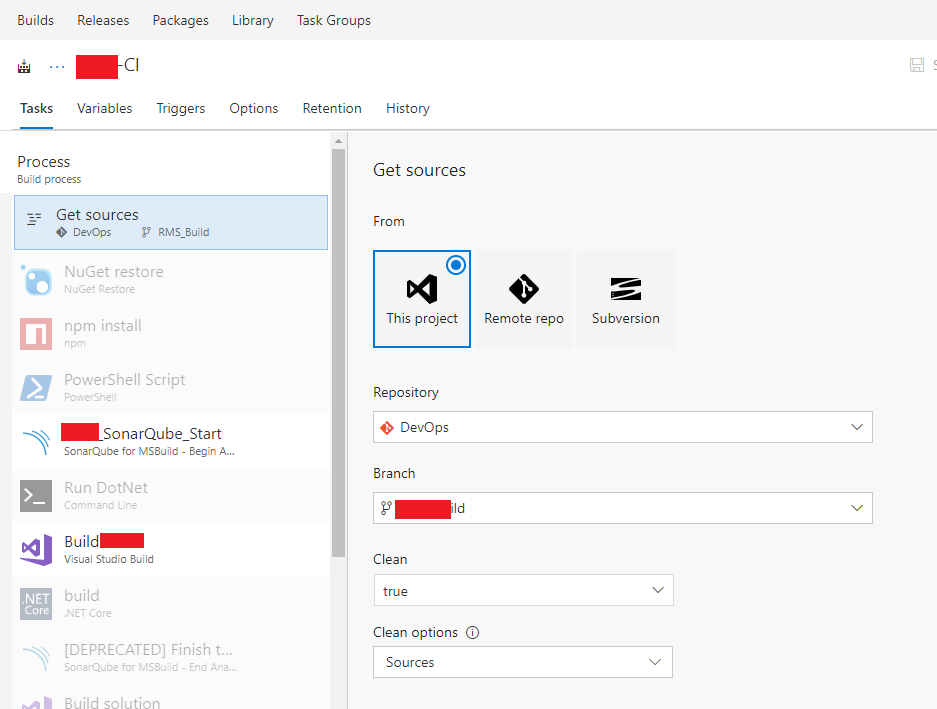Click the npm install task icon

pyautogui.click(x=36, y=334)
